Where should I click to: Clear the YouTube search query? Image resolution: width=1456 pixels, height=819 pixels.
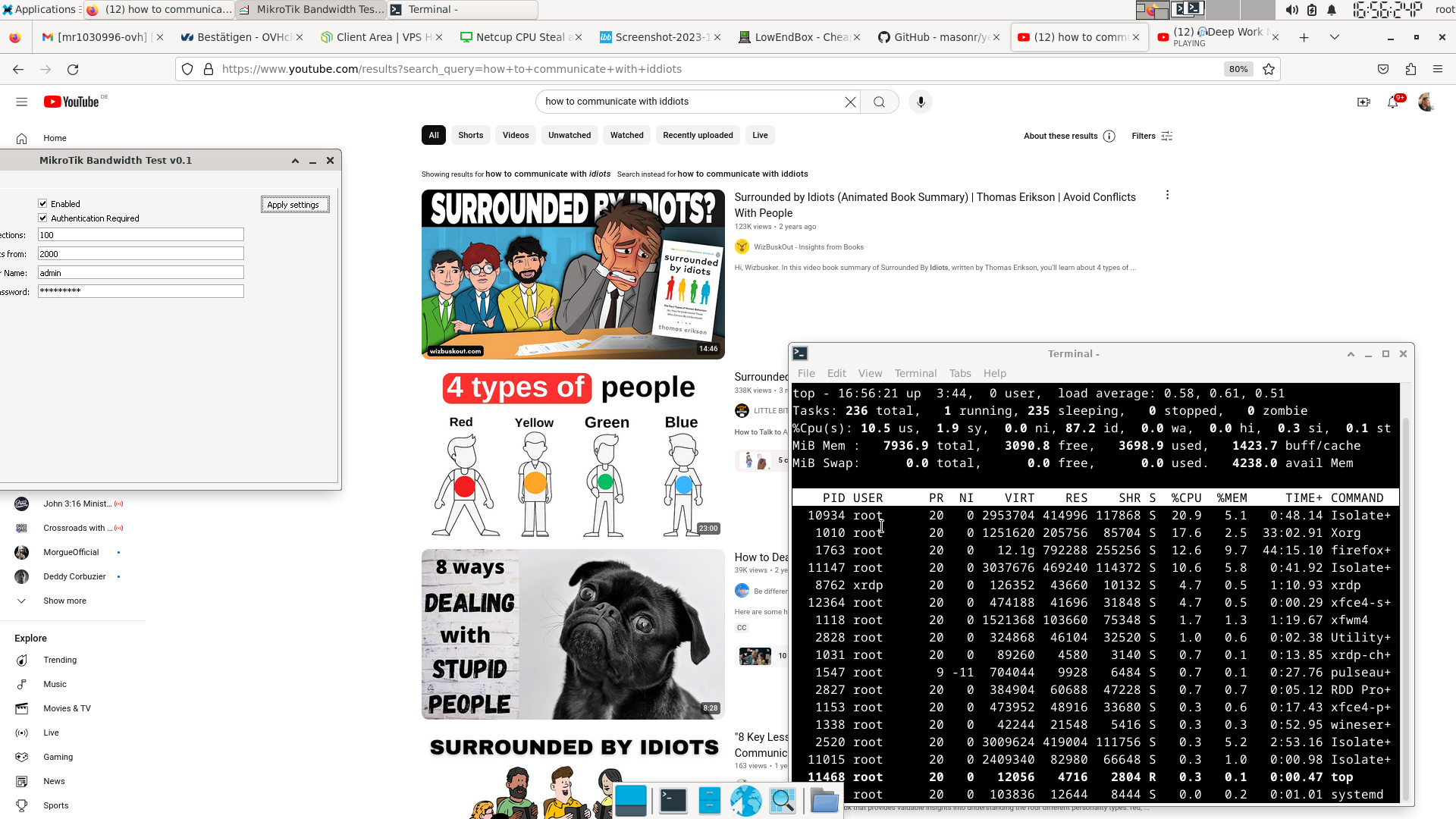(x=850, y=102)
